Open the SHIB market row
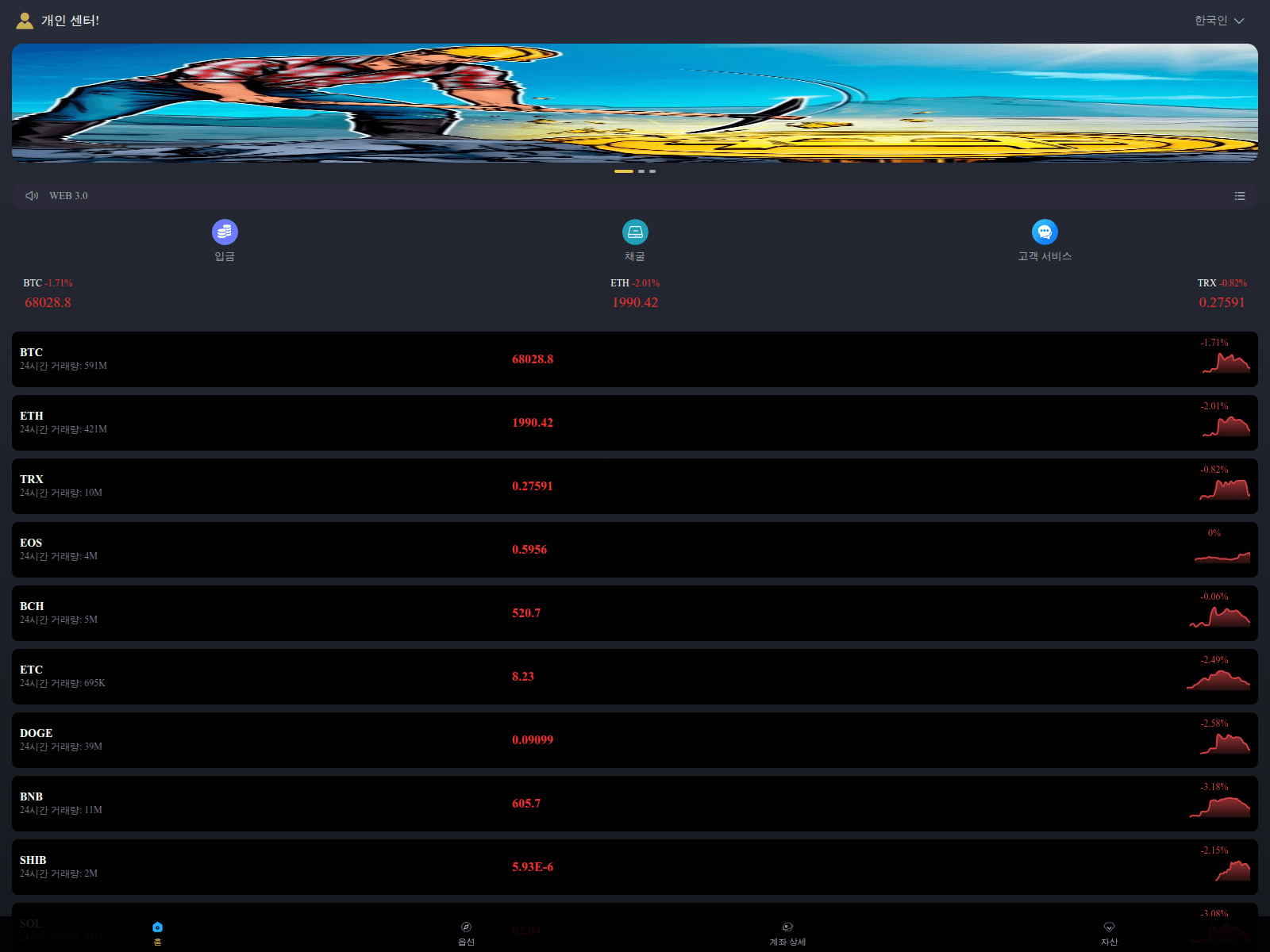This screenshot has width=1270, height=952. 635,867
